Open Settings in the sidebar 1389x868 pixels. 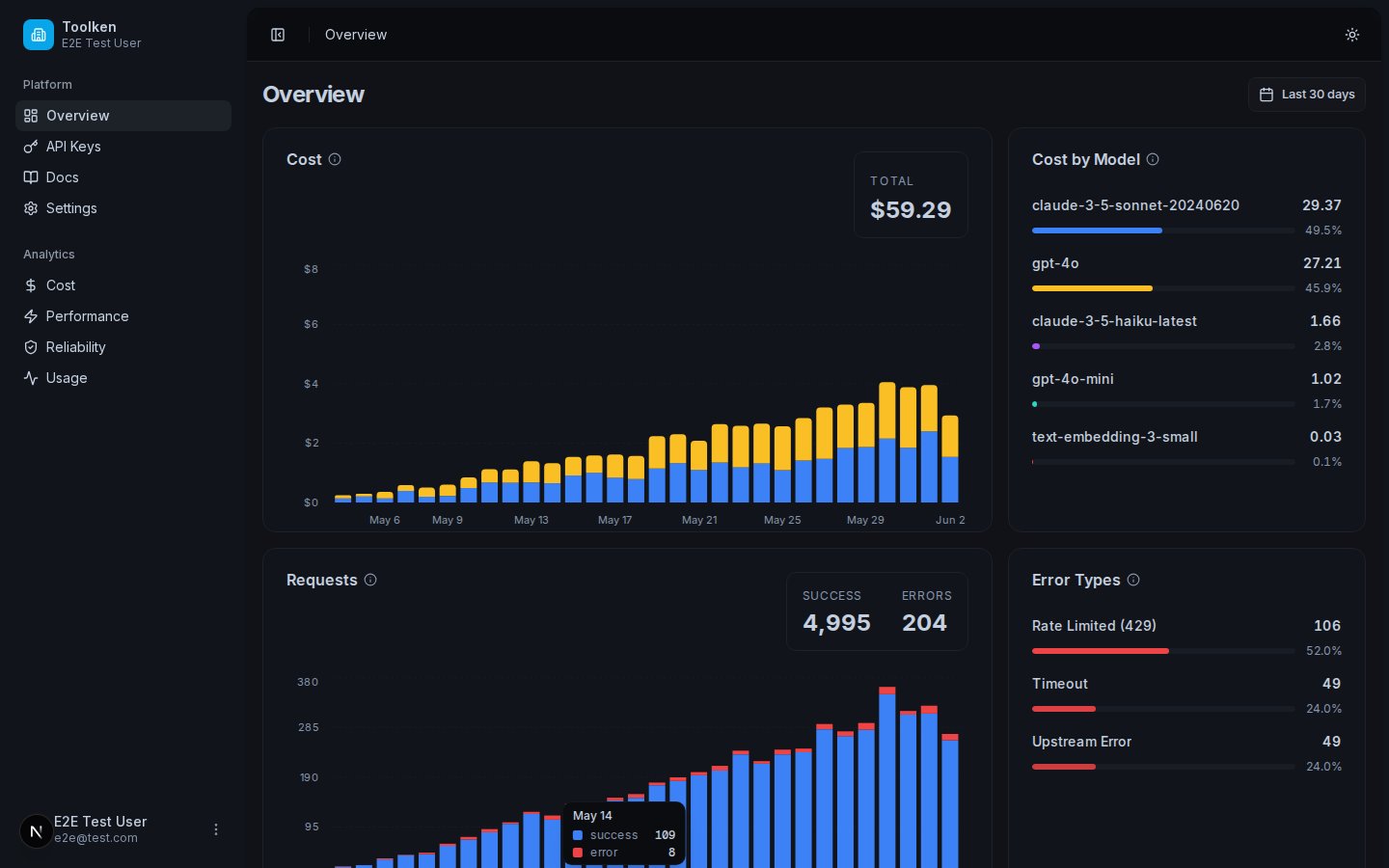coord(123,208)
